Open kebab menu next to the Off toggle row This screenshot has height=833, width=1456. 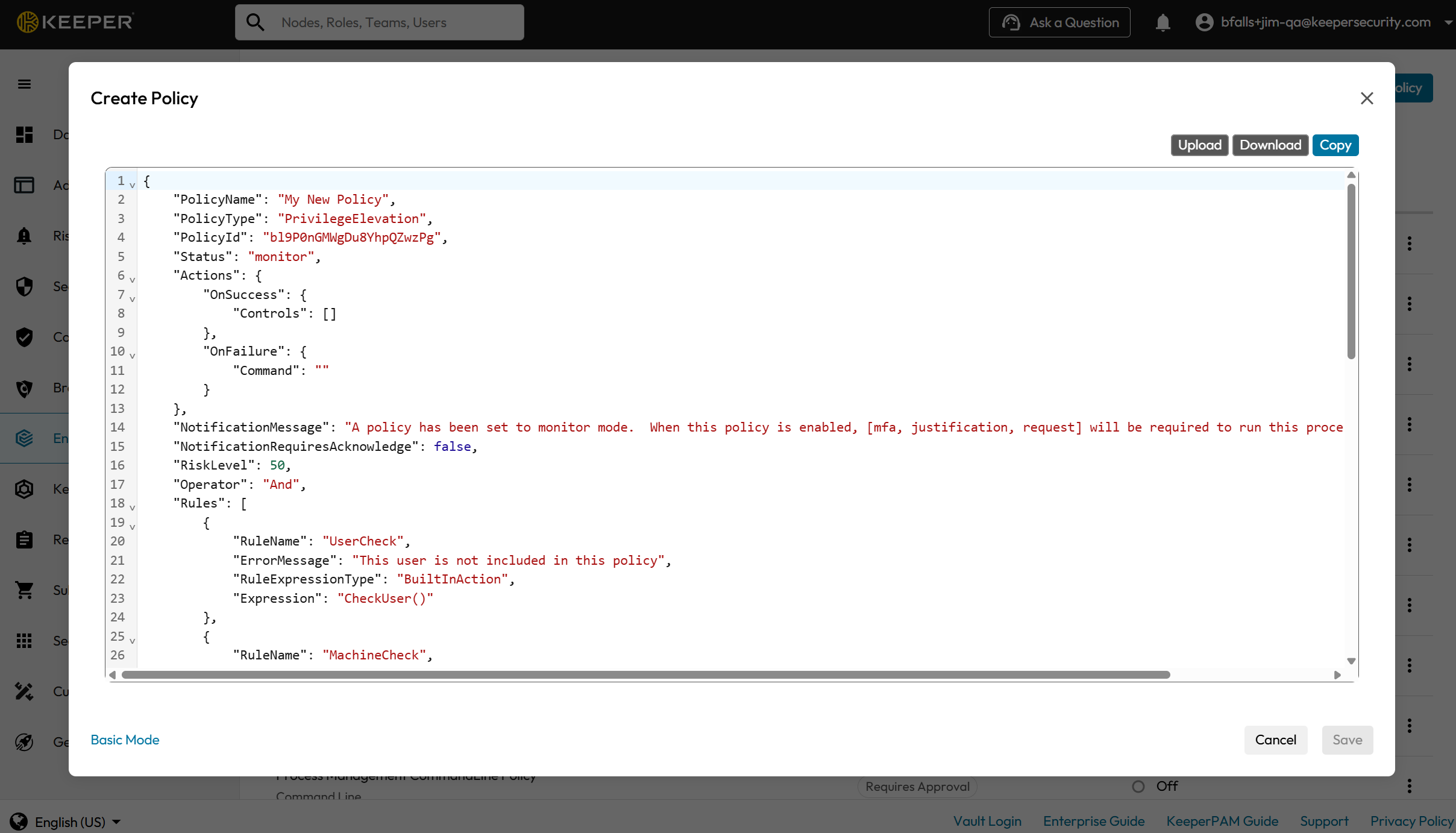[x=1409, y=785]
